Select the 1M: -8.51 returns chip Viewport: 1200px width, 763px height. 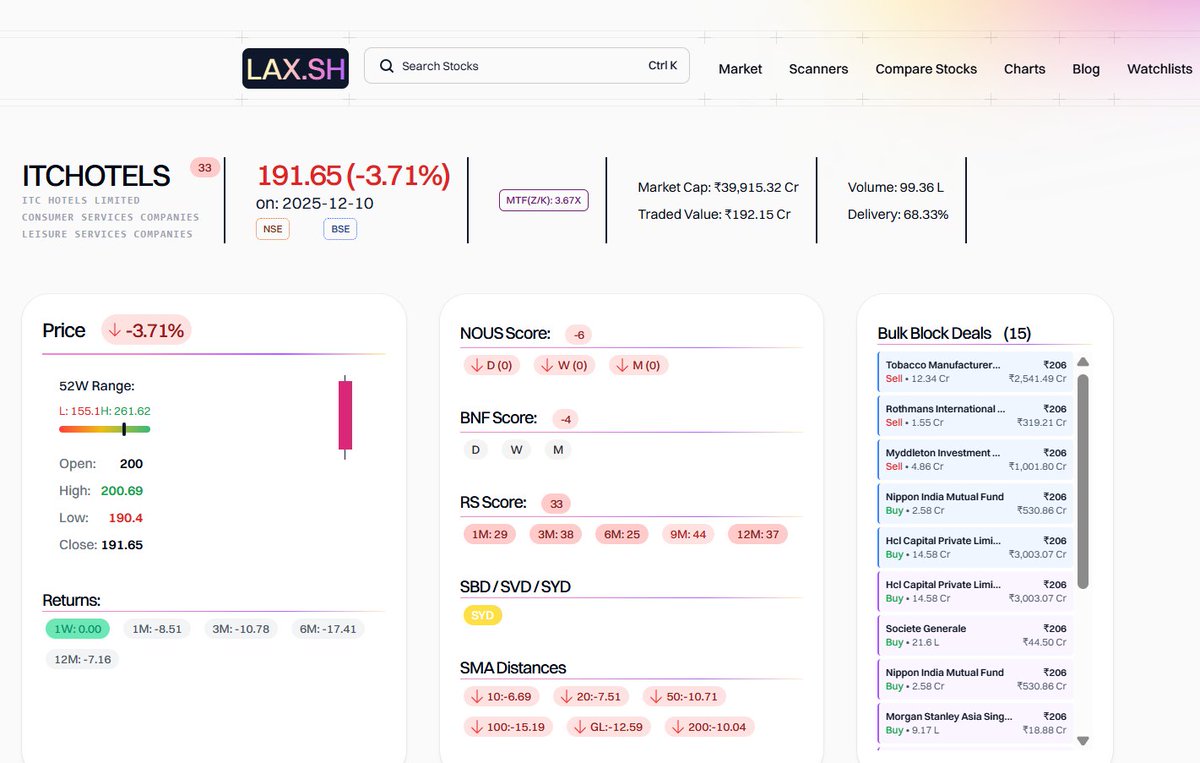coord(156,629)
